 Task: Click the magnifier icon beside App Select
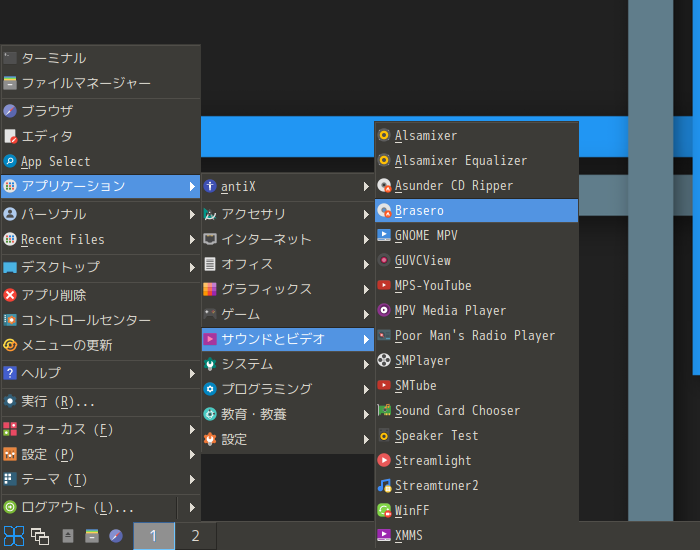pos(10,161)
